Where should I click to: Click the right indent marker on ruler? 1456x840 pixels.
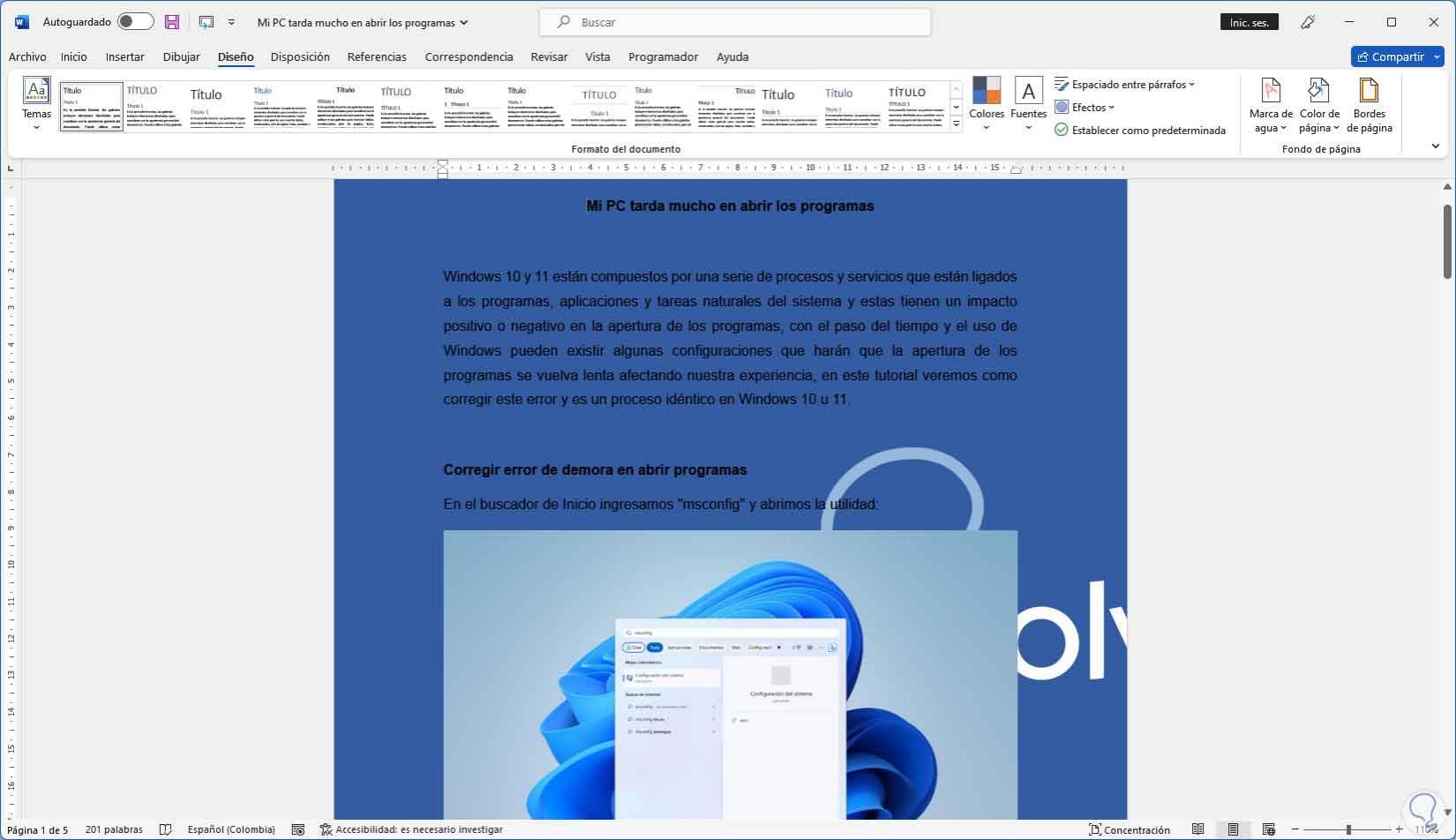coord(1017,169)
